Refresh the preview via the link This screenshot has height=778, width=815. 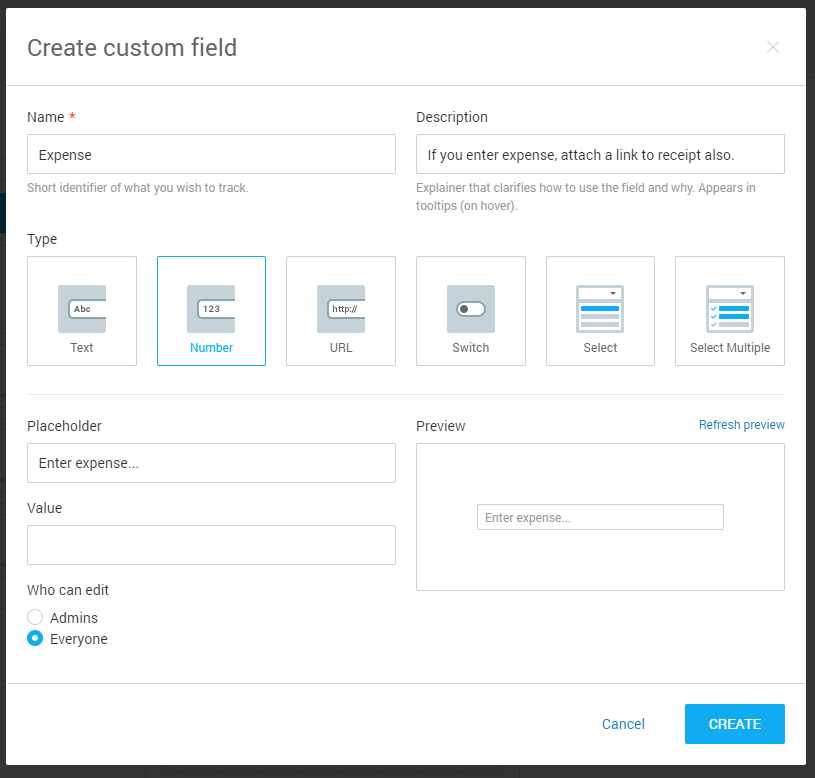pos(742,425)
